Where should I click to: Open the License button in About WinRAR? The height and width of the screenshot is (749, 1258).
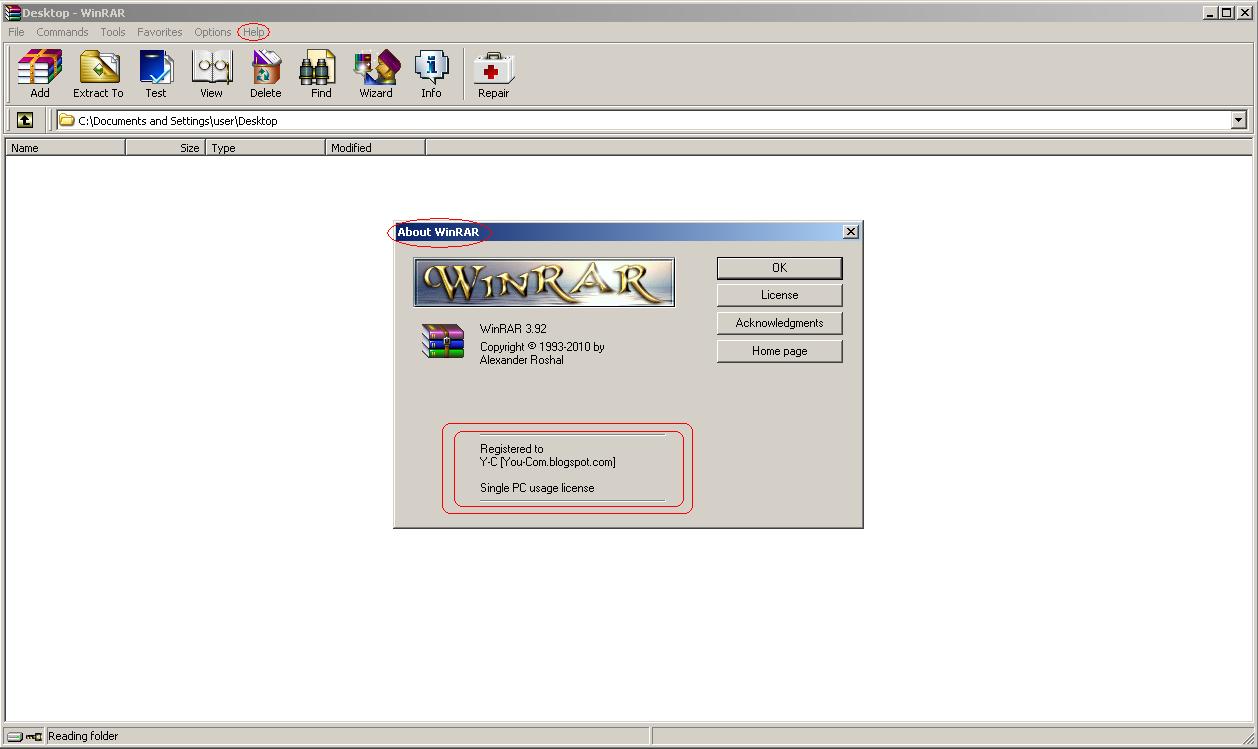780,295
